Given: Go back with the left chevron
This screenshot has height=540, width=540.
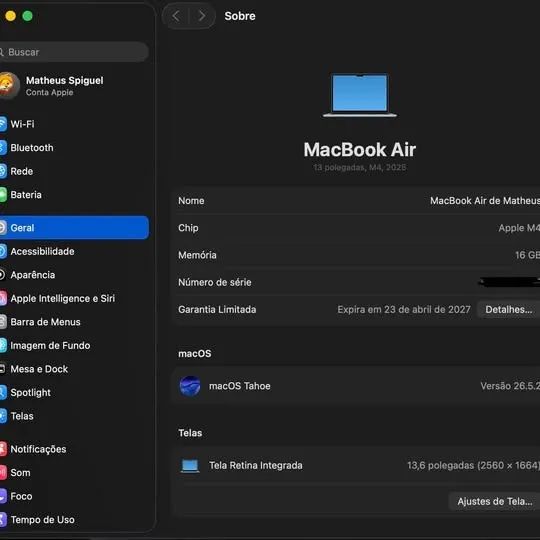Looking at the screenshot, I should click(176, 16).
